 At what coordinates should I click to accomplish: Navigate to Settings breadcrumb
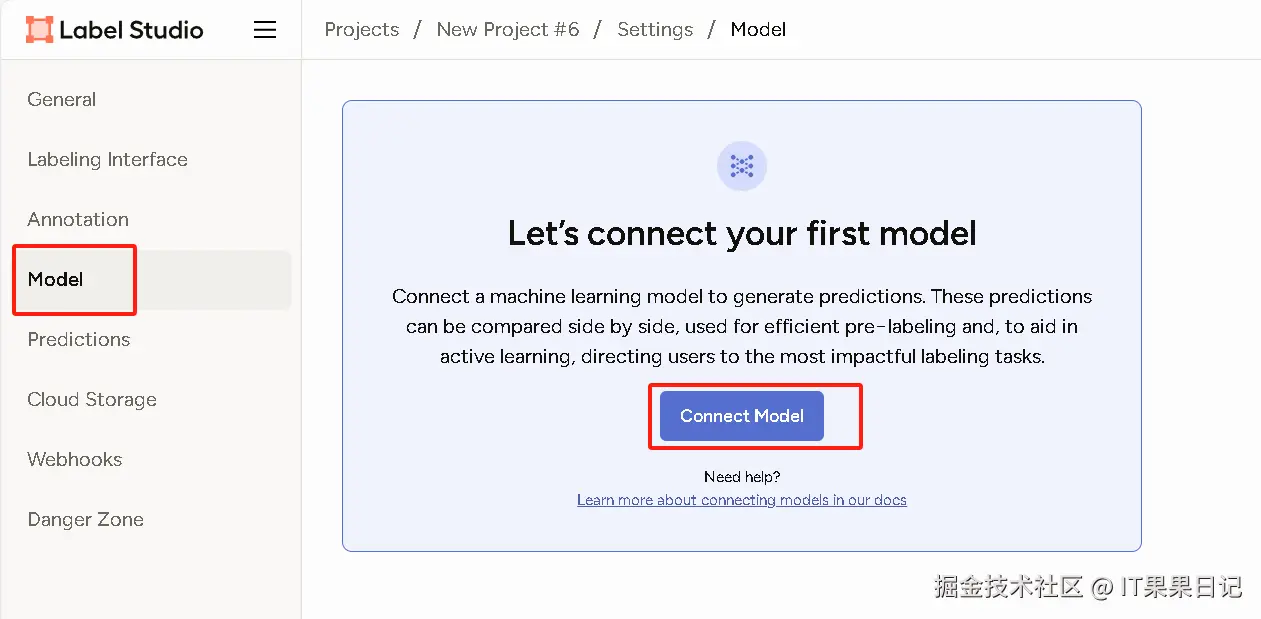pos(655,30)
